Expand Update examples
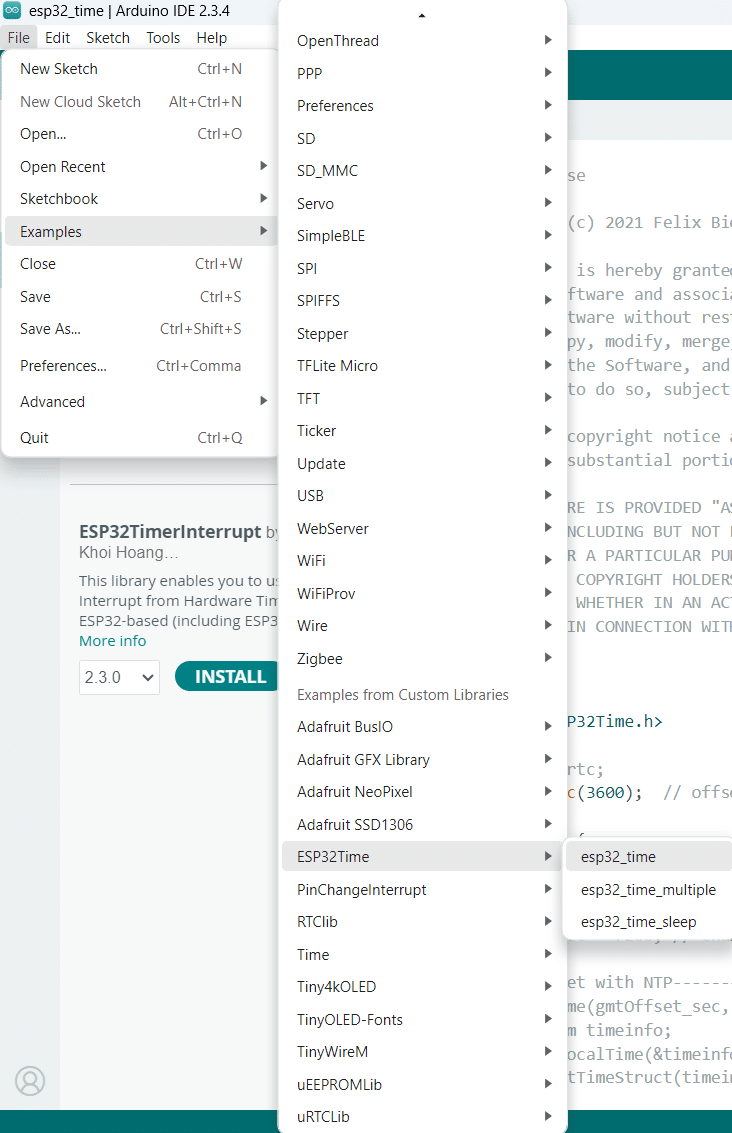The height and width of the screenshot is (1133, 732). (422, 463)
